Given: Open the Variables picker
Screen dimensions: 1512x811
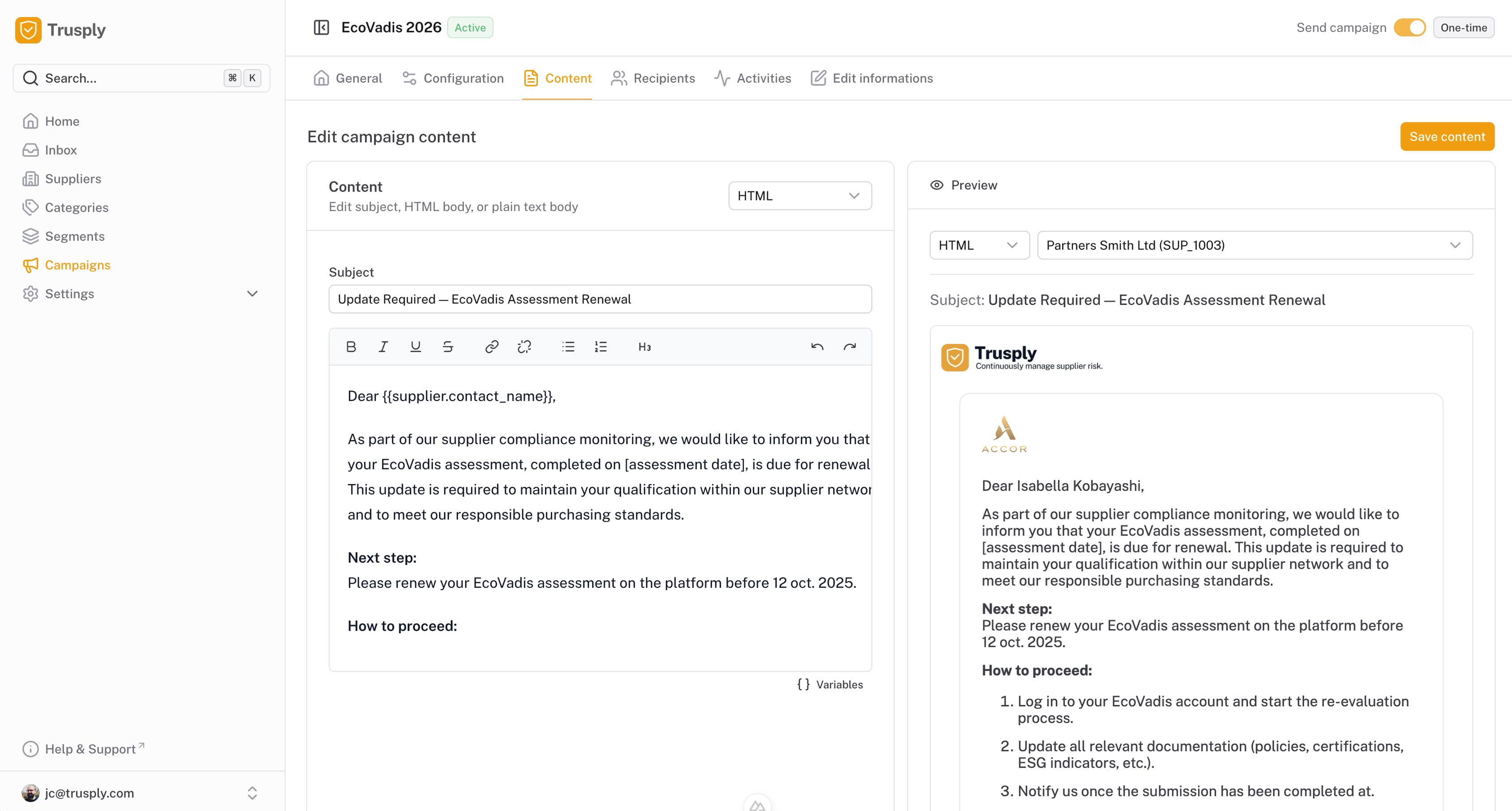Looking at the screenshot, I should (x=830, y=684).
